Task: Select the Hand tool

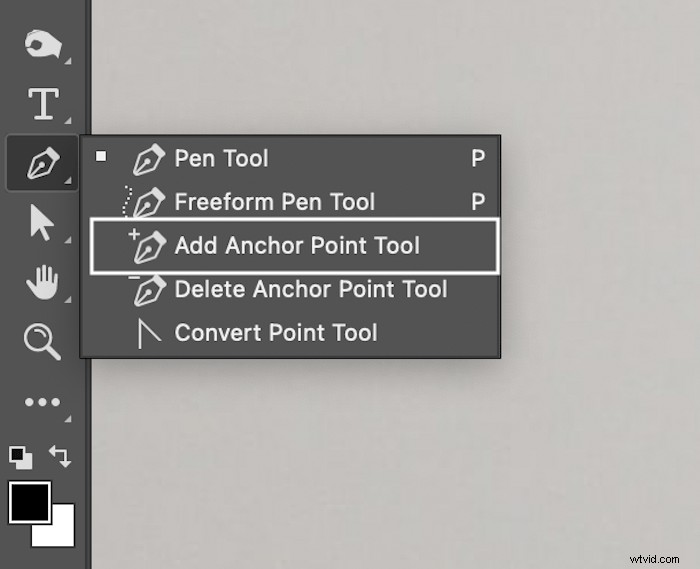Action: [42, 282]
